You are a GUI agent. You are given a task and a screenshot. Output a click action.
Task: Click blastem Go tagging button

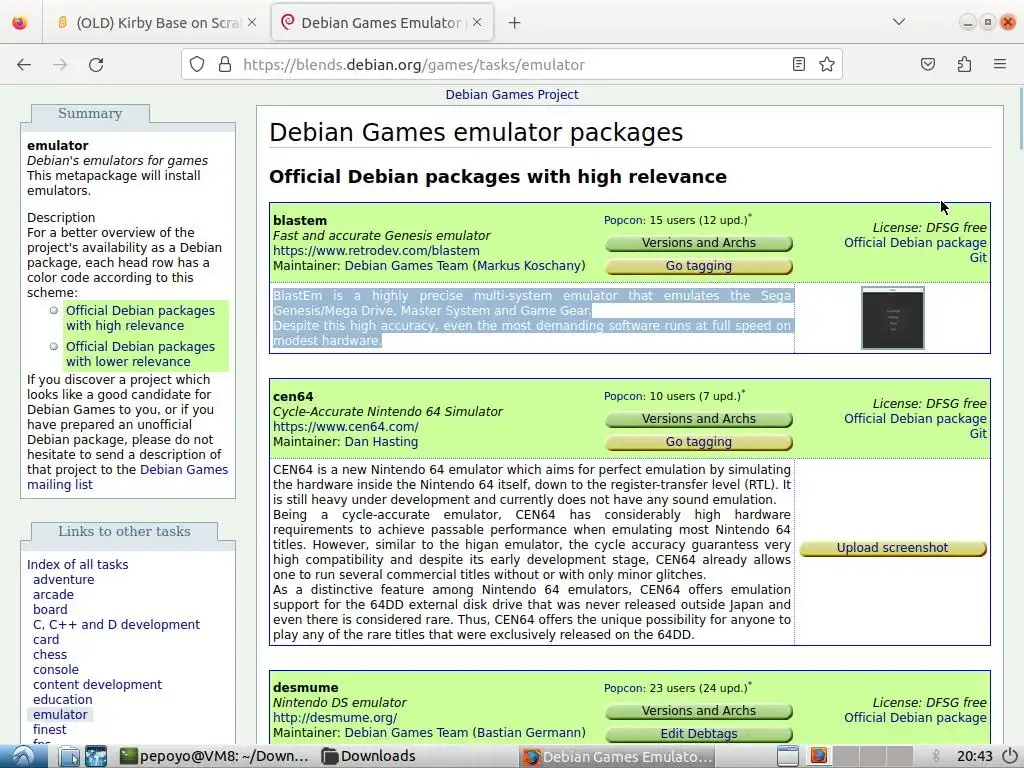click(699, 266)
